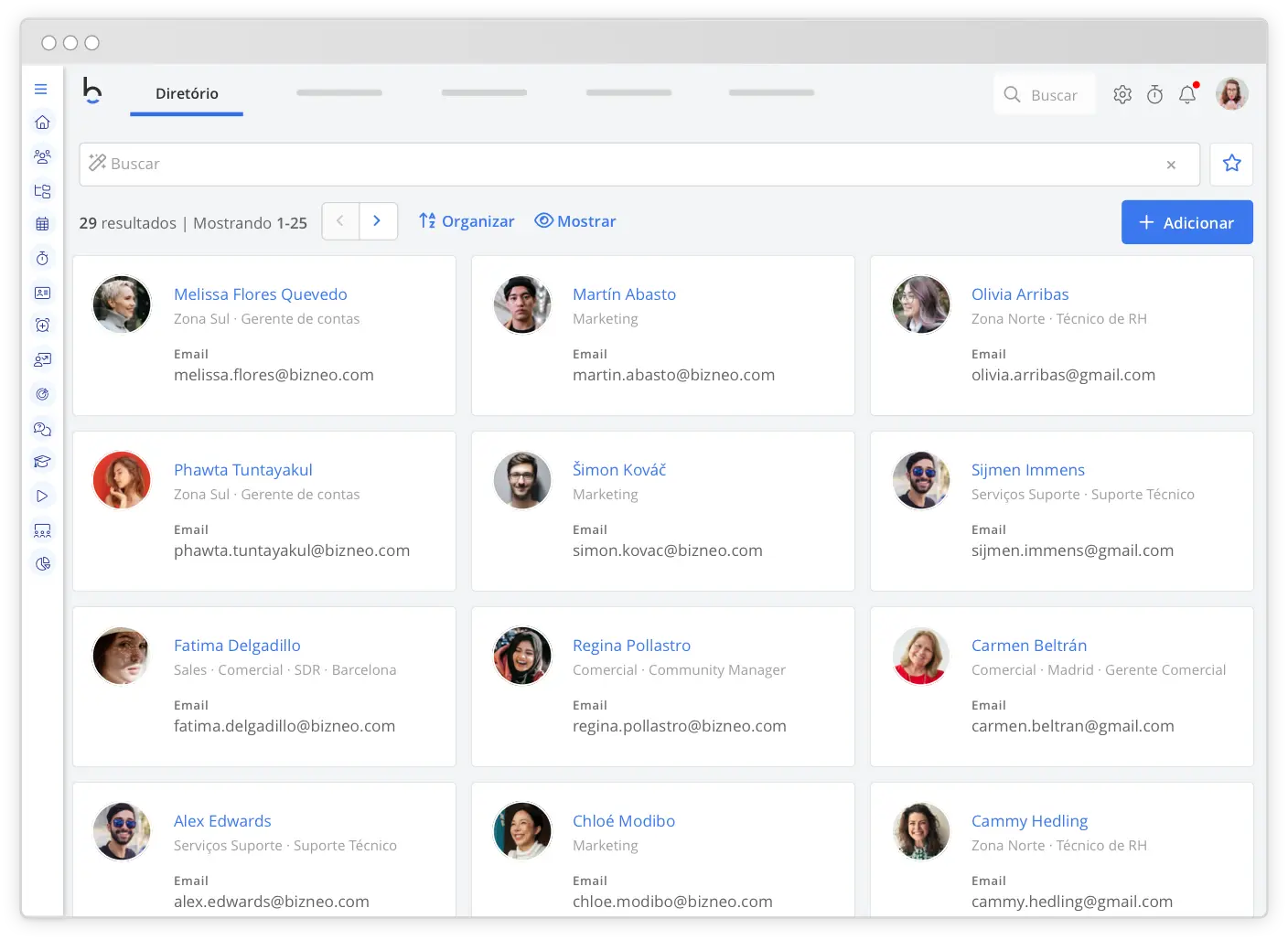
Task: Open the graduation cap training icon
Action: [x=42, y=462]
